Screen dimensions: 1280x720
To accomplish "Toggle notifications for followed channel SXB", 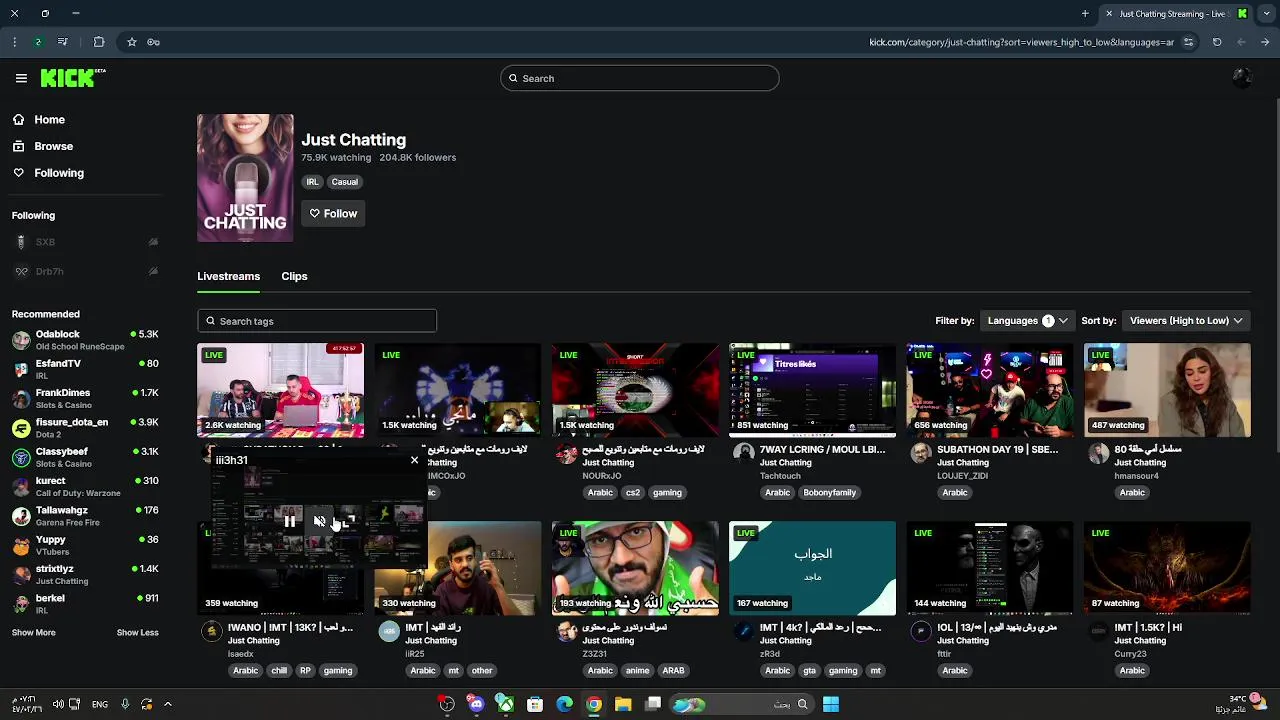I will point(153,242).
